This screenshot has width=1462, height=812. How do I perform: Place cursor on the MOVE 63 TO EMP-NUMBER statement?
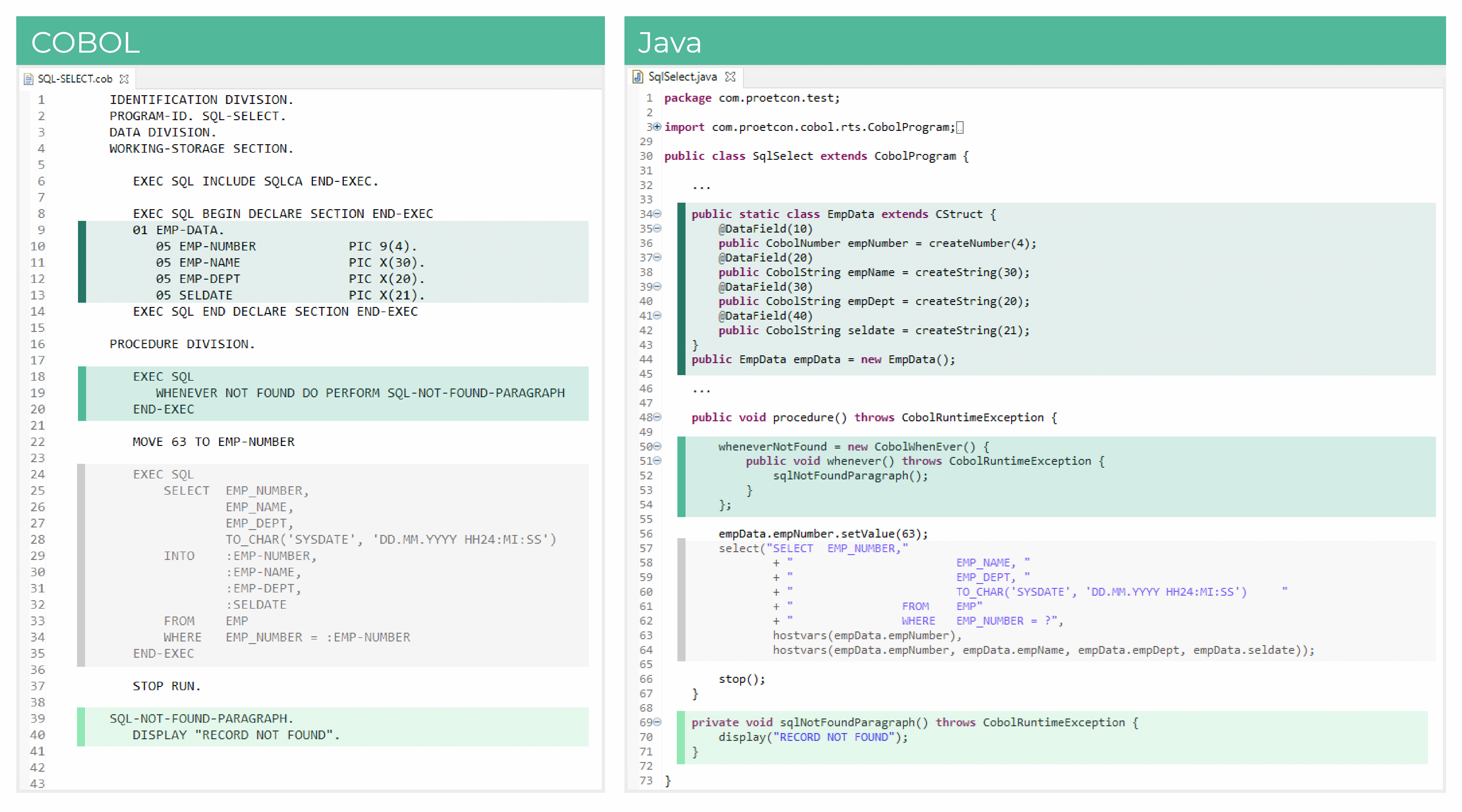click(213, 441)
